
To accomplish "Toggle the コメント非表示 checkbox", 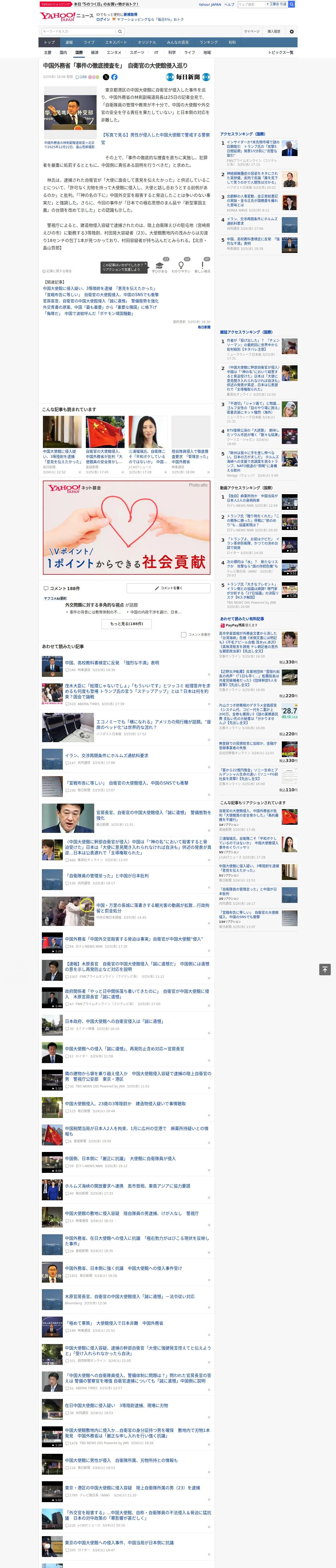I will coord(183,634).
